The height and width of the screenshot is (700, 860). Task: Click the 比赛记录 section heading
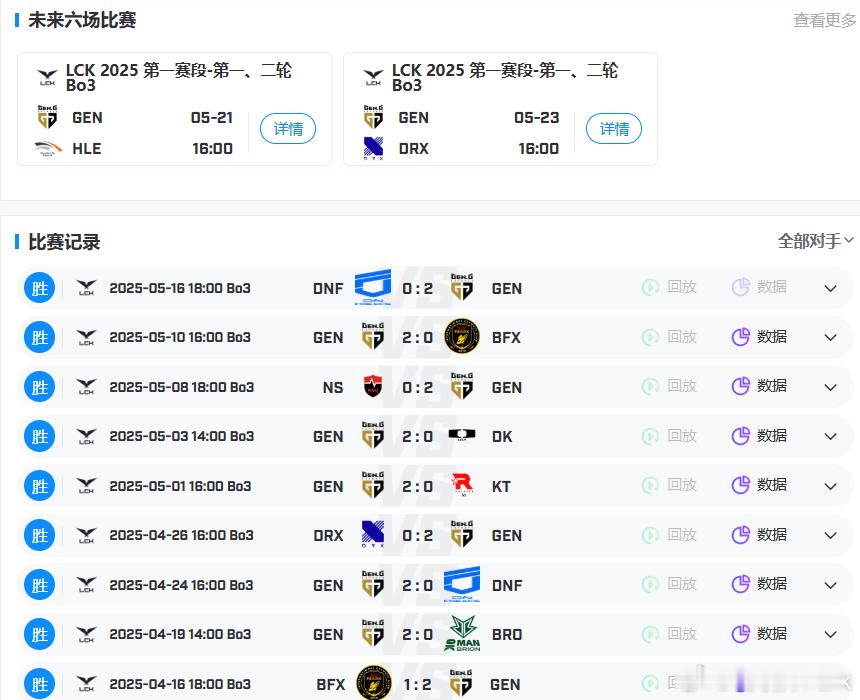tap(64, 242)
